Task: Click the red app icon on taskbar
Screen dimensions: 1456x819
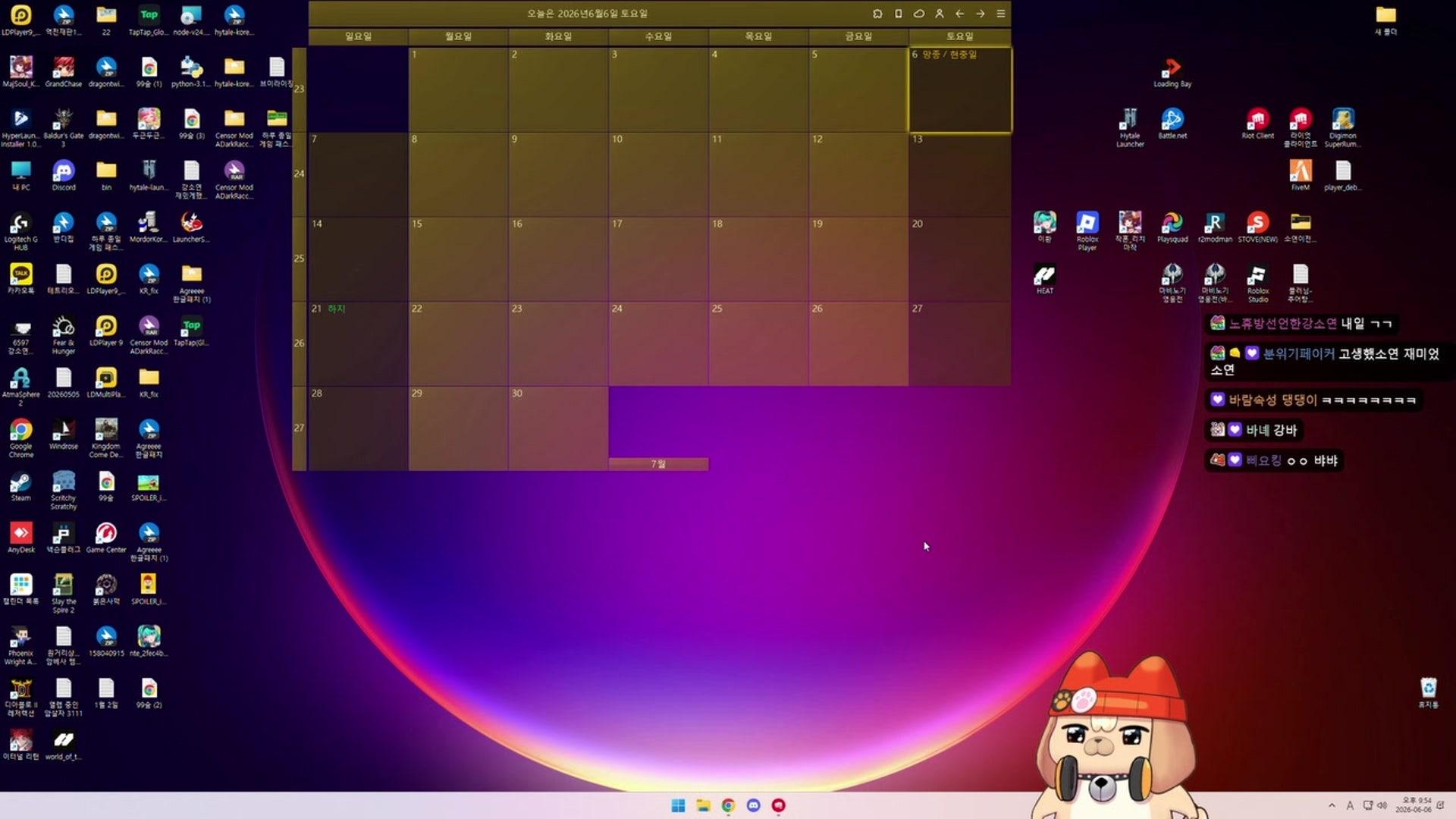Action: [778, 805]
